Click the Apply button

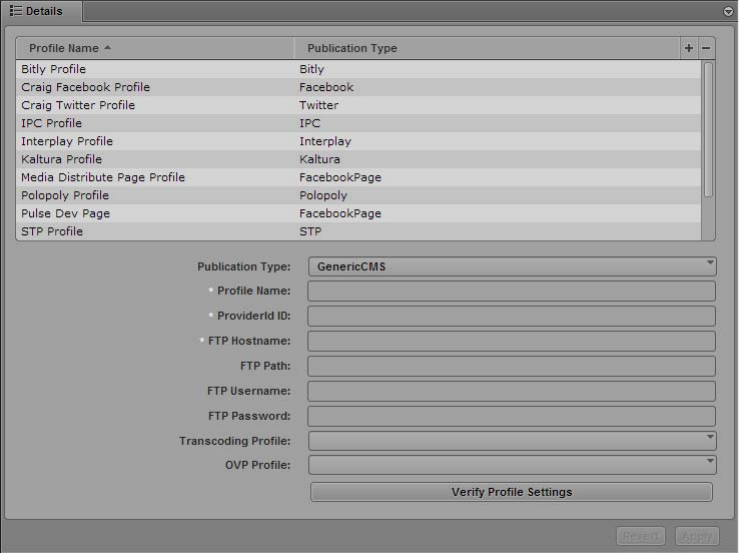coord(697,536)
